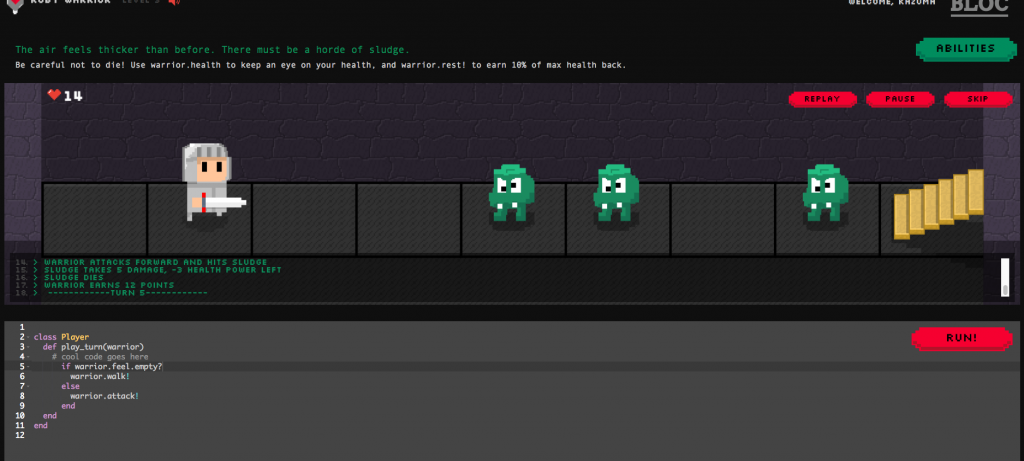Click the empty dungeon tile behind the warrior

(95, 219)
